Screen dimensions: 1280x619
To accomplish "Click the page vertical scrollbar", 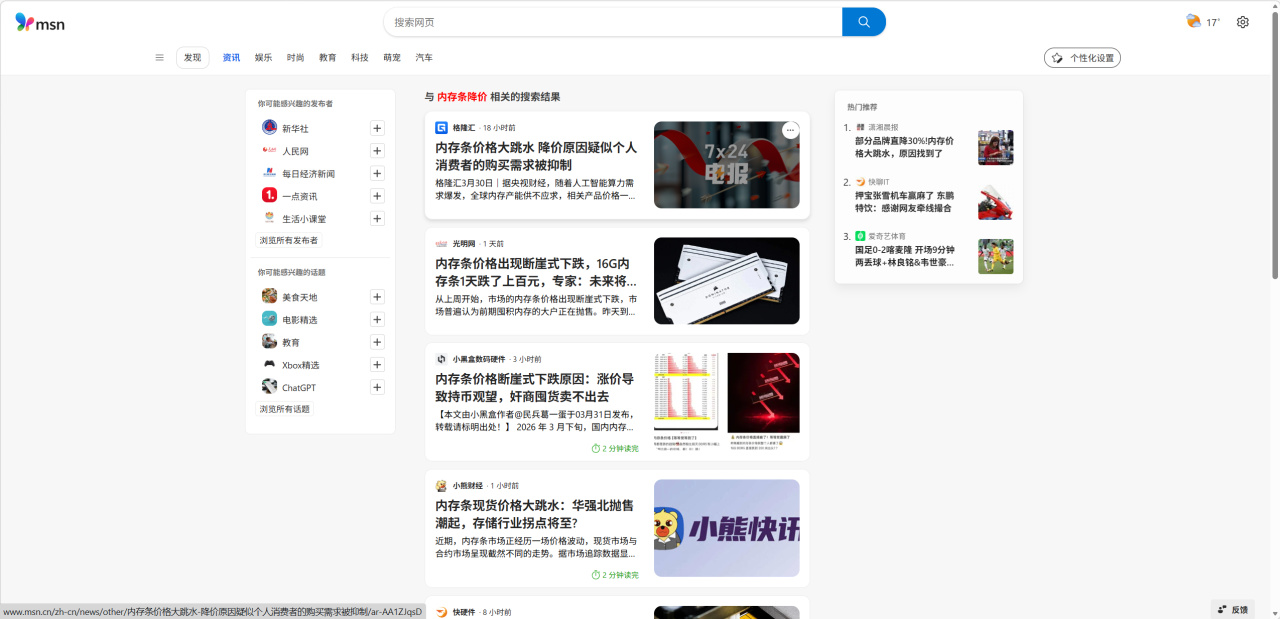I will pyautogui.click(x=1275, y=145).
